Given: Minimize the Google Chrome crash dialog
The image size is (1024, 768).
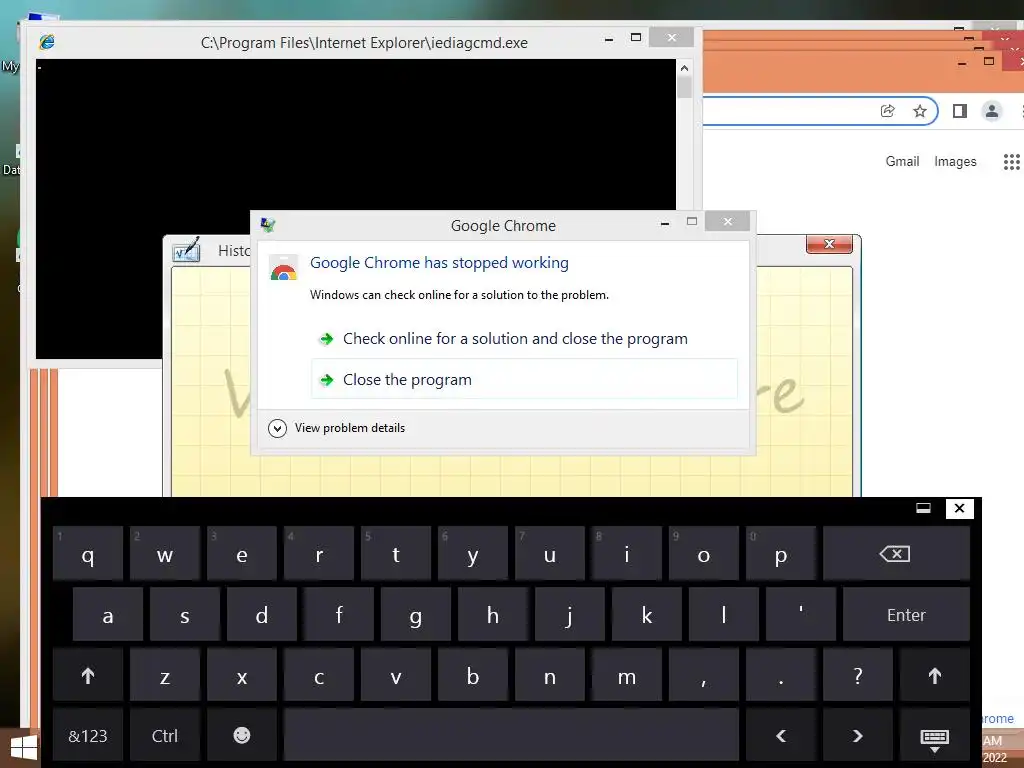Looking at the screenshot, I should coord(665,223).
